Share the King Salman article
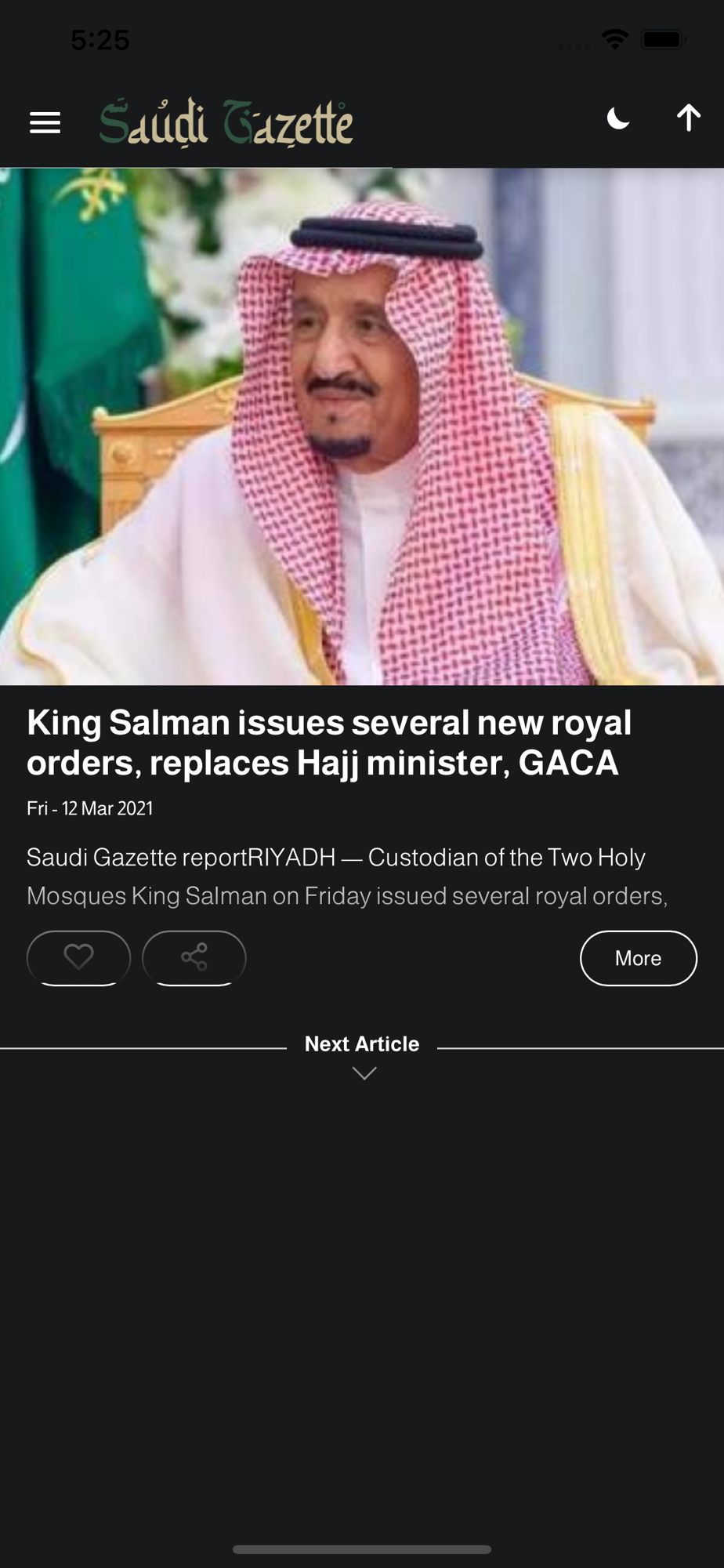Screen dimensions: 724x1568 tap(194, 957)
